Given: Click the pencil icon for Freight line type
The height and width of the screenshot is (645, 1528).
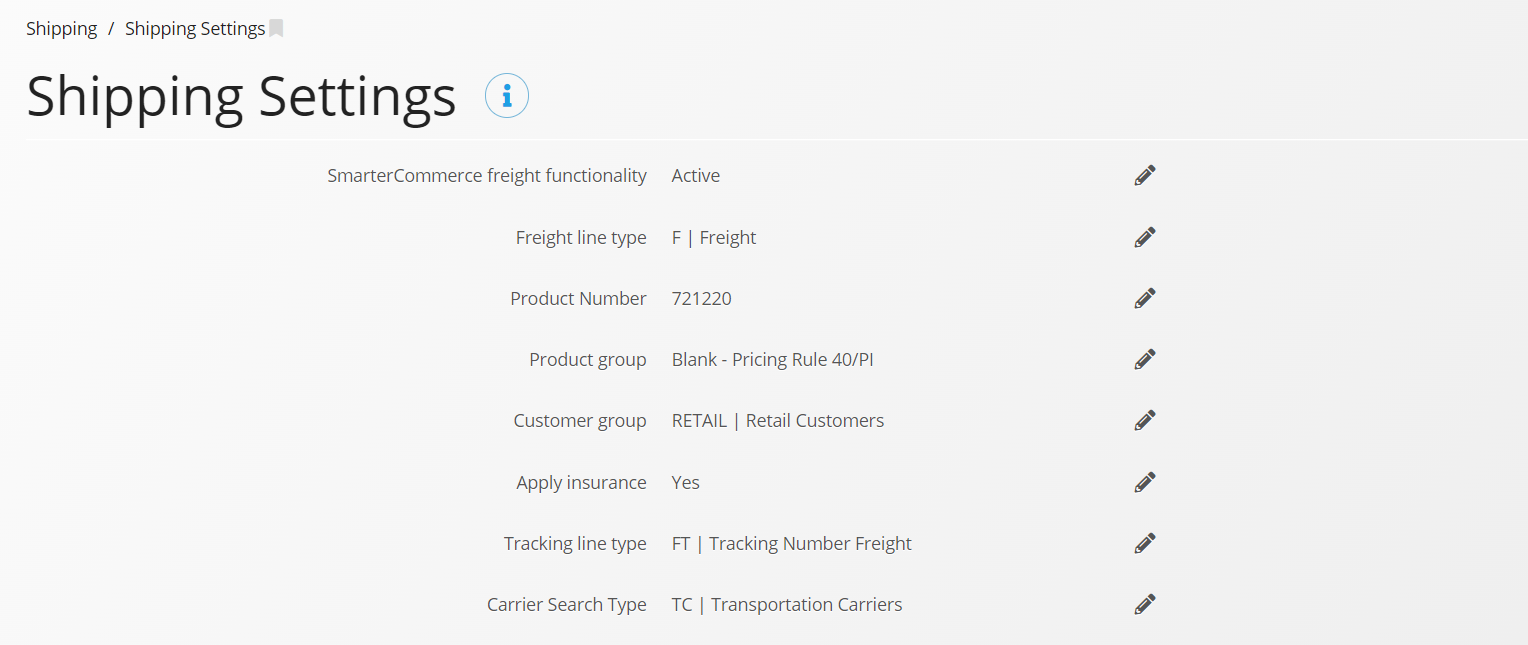Looking at the screenshot, I should coord(1145,237).
